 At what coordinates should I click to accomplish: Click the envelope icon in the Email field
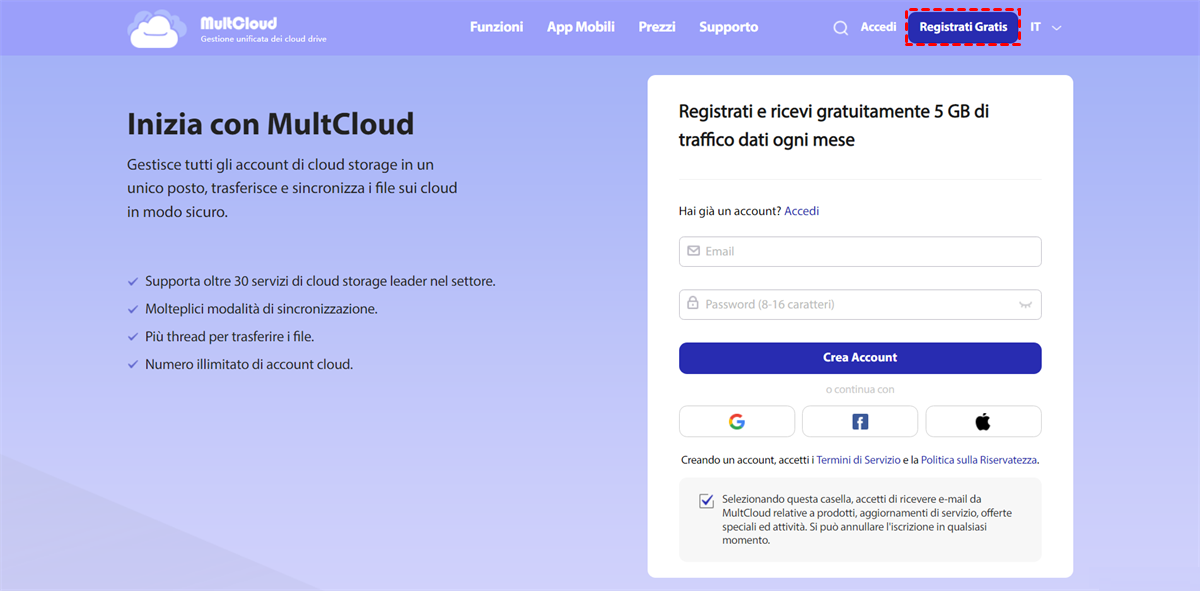(693, 251)
